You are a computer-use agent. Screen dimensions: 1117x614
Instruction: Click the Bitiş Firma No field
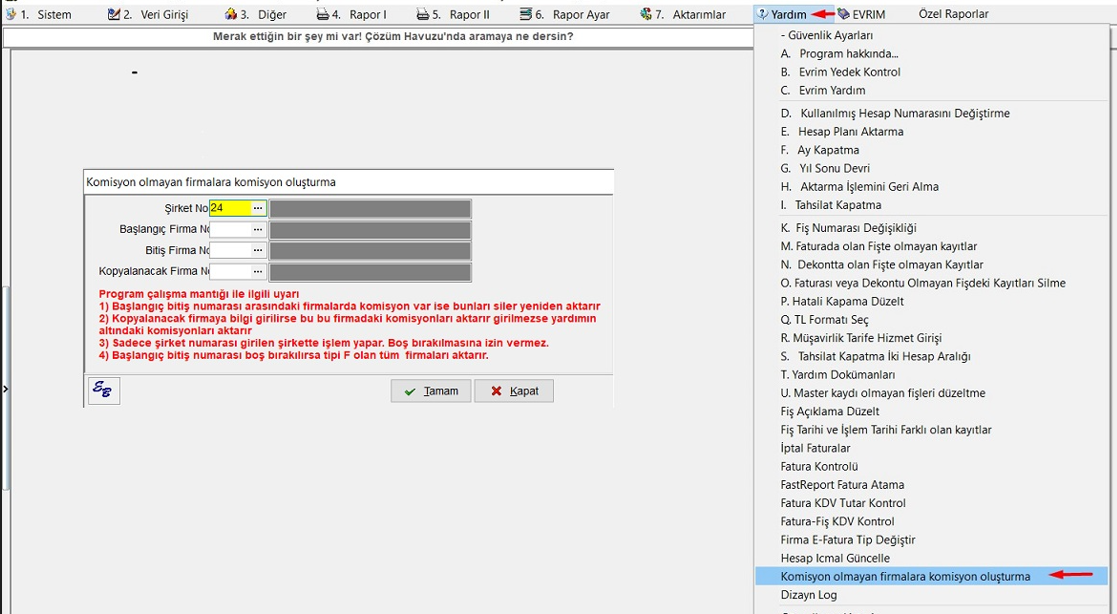pos(229,250)
